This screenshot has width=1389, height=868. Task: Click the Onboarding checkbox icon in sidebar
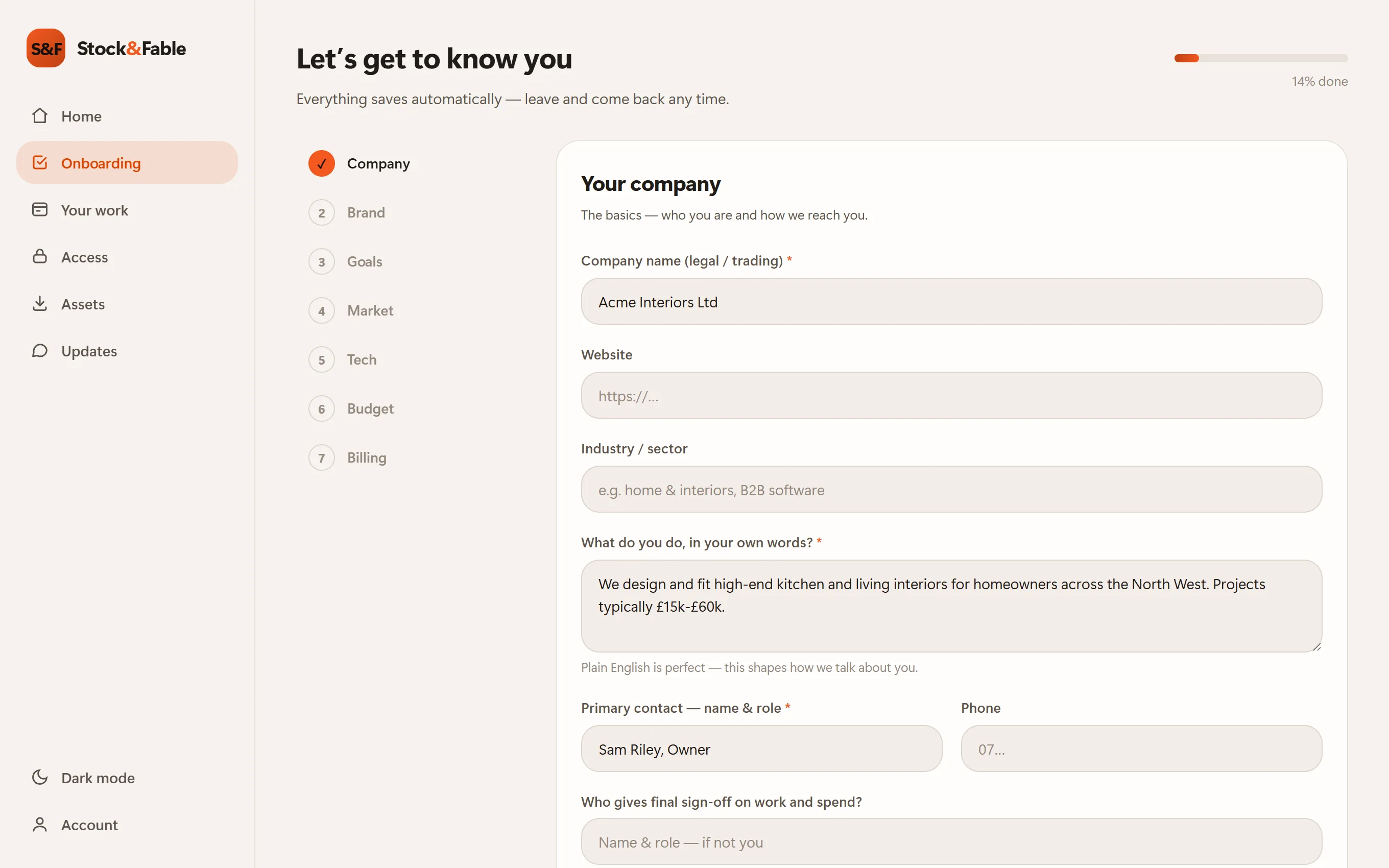click(x=40, y=163)
